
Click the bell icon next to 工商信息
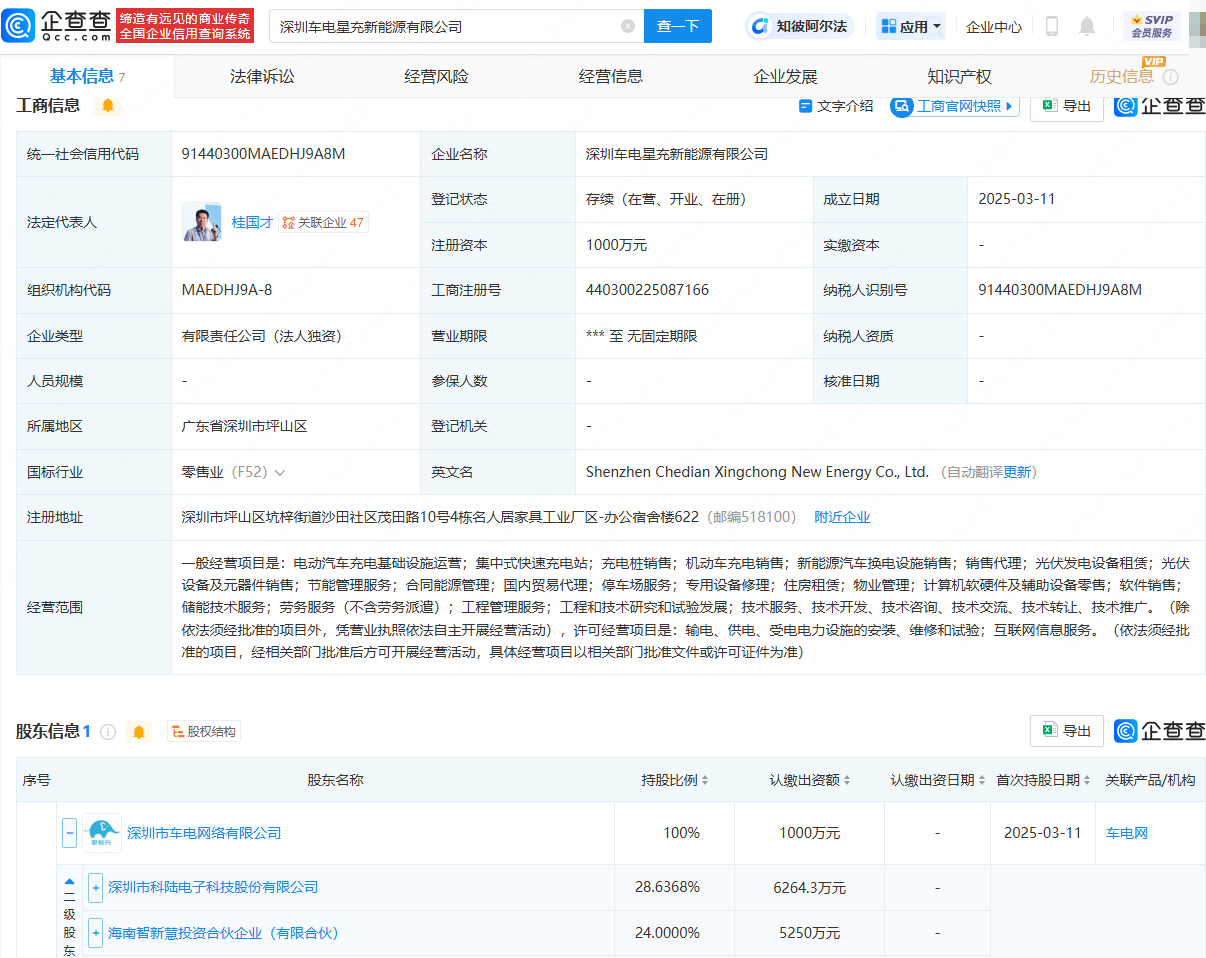coord(108,105)
